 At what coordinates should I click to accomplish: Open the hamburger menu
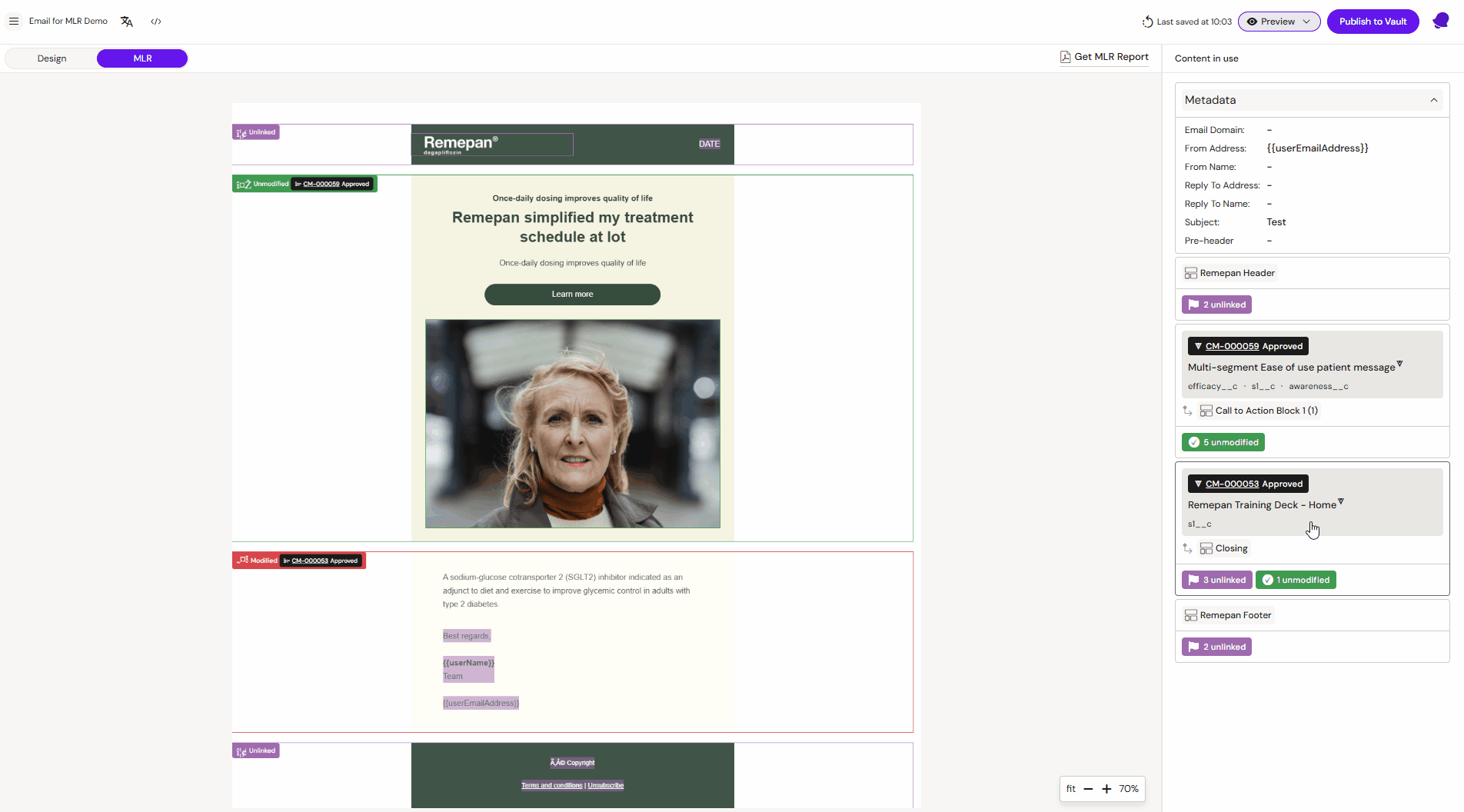[x=14, y=21]
